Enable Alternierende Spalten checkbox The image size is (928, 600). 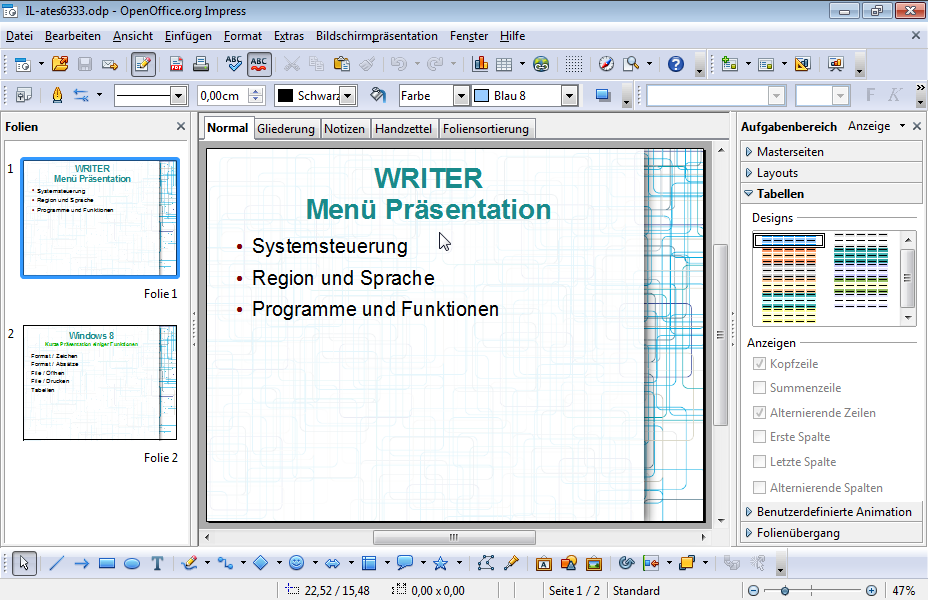759,488
